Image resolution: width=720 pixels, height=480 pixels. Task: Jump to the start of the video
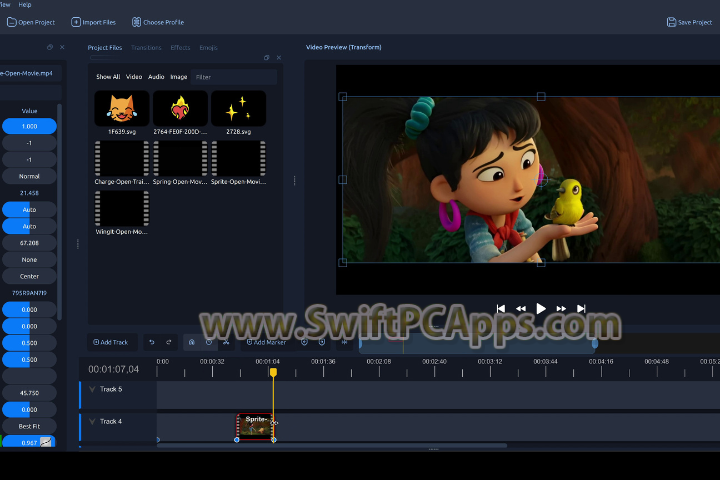pyautogui.click(x=501, y=309)
